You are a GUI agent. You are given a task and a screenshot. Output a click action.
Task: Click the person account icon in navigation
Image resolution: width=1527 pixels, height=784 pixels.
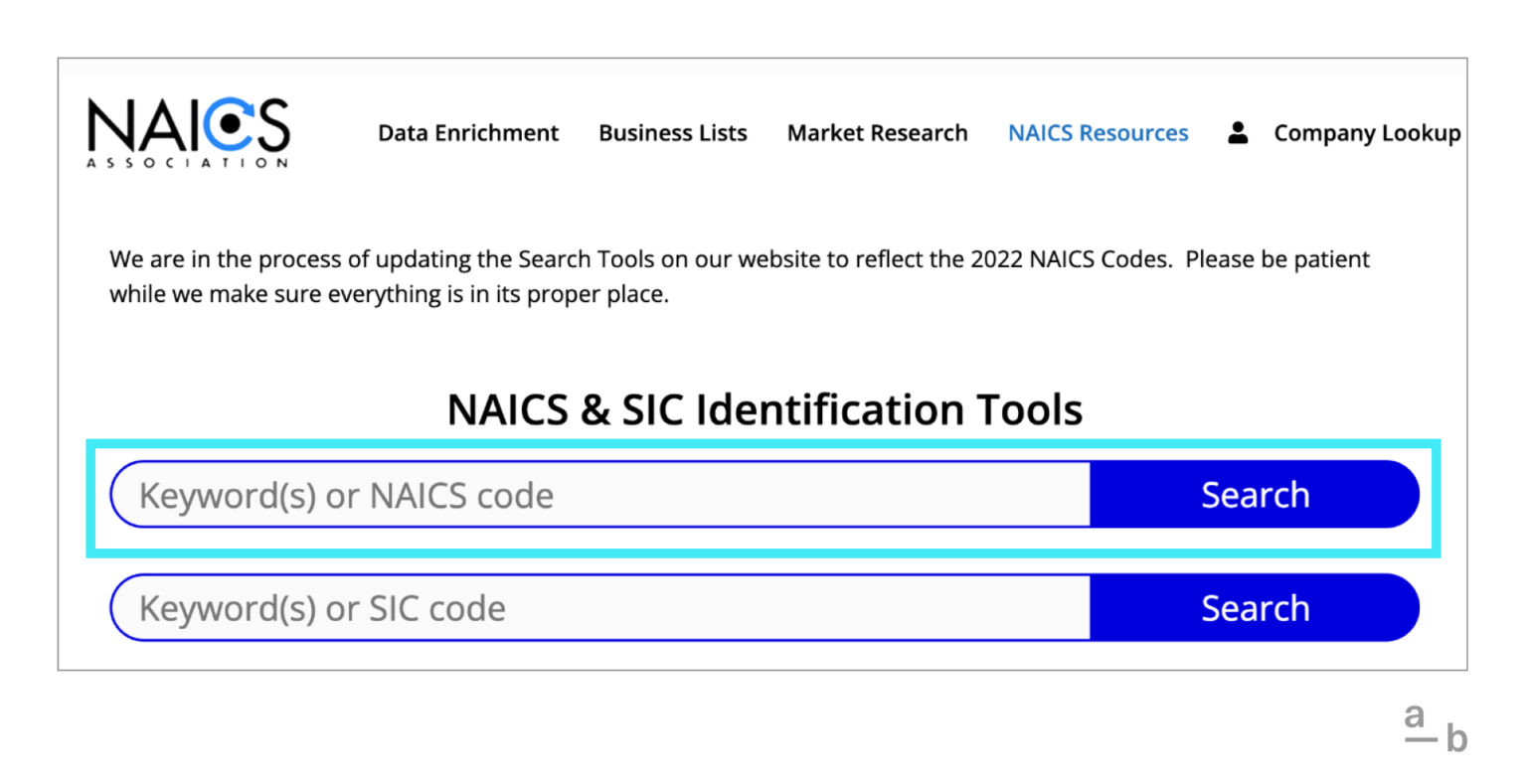(1237, 132)
